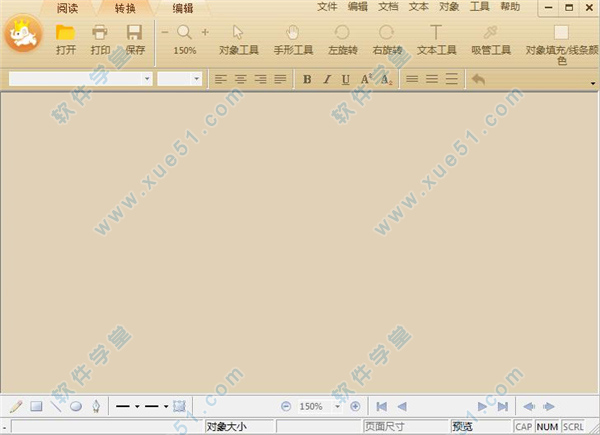This screenshot has width=600, height=435.
Task: Switch to the 转换 tab
Action: (x=125, y=8)
